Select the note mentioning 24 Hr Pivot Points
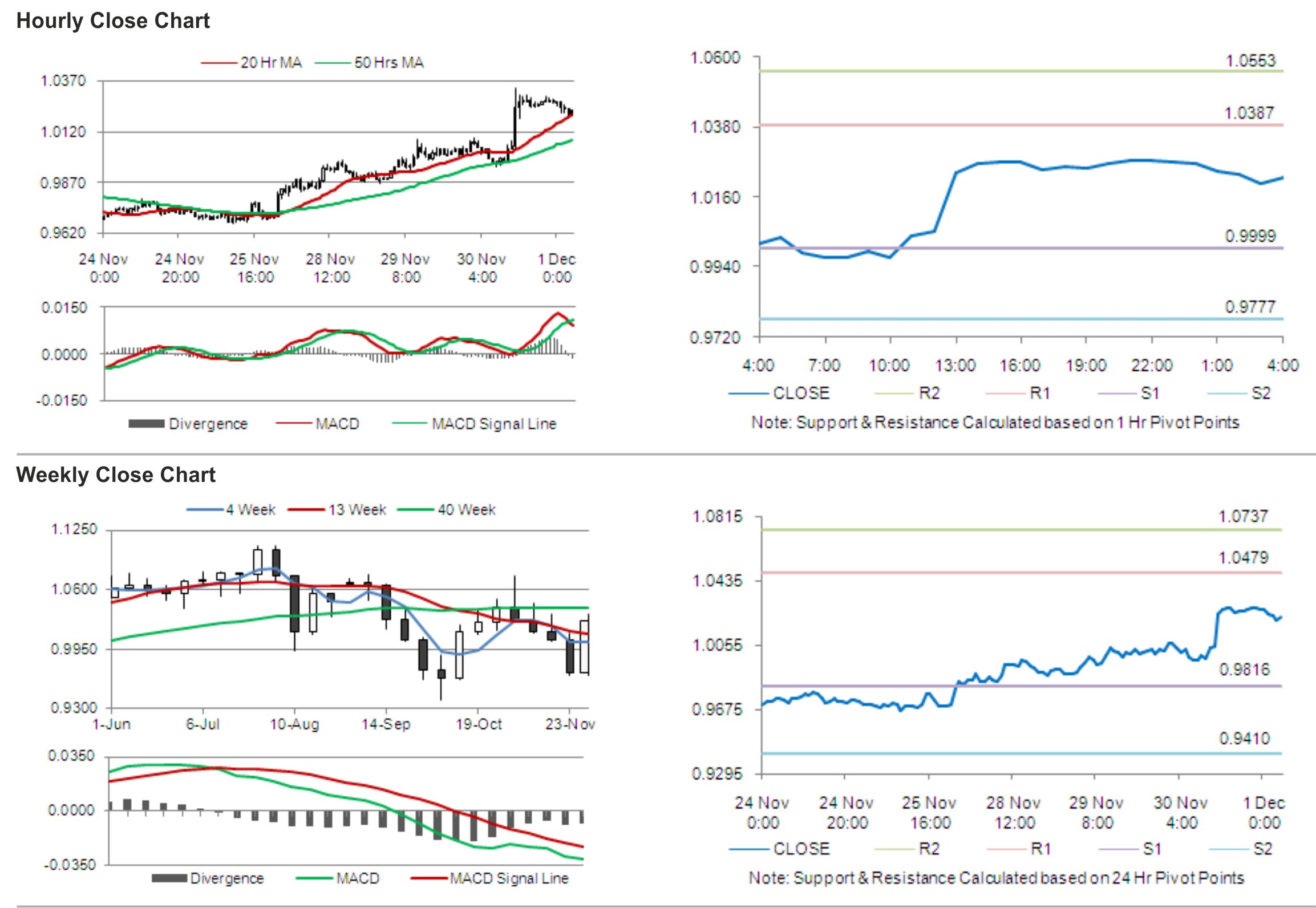This screenshot has width=1316, height=908. pyautogui.click(x=997, y=878)
